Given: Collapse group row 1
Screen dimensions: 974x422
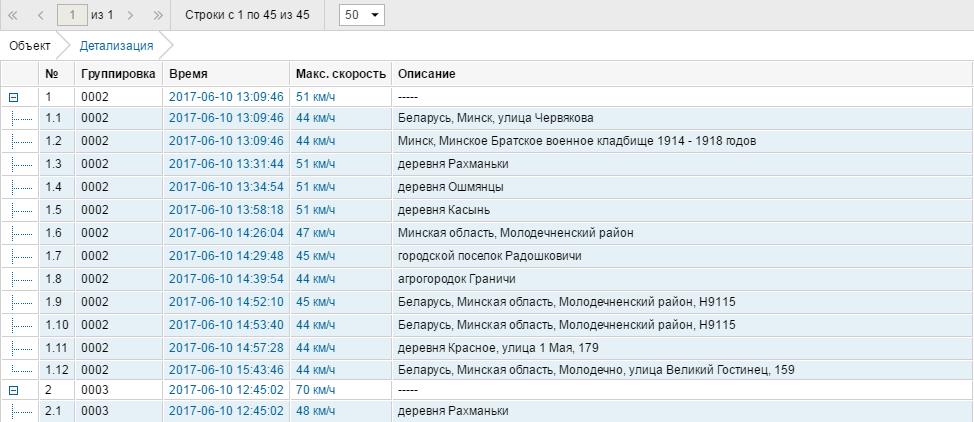Looking at the screenshot, I should [14, 97].
